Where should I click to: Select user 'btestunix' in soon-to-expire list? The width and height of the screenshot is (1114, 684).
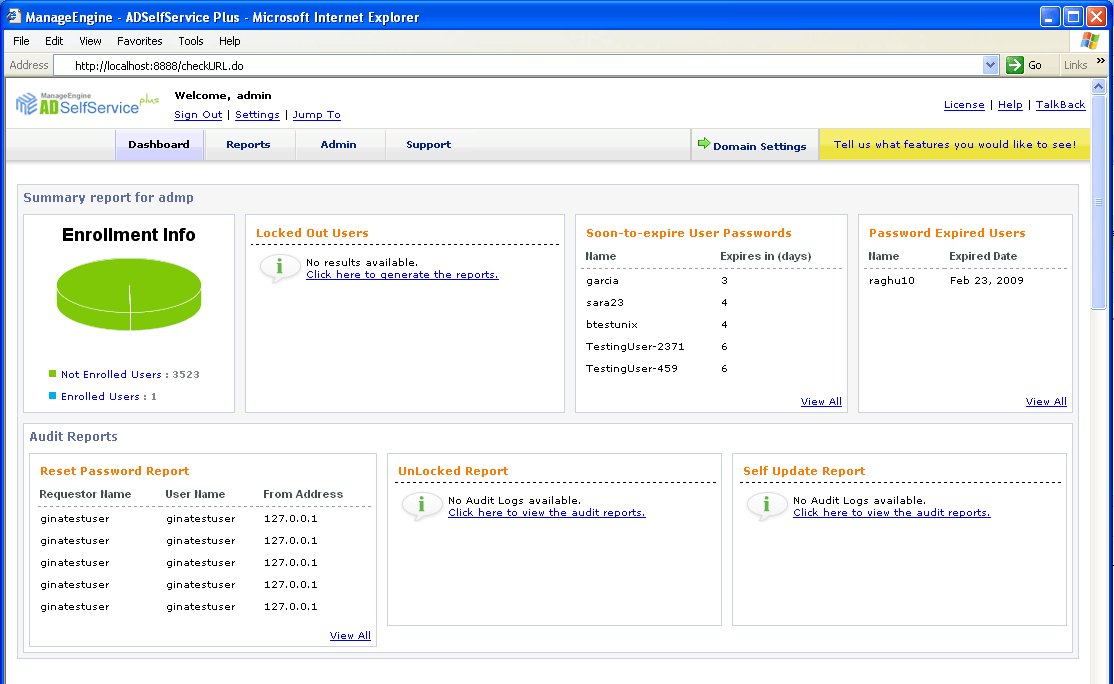tap(612, 325)
